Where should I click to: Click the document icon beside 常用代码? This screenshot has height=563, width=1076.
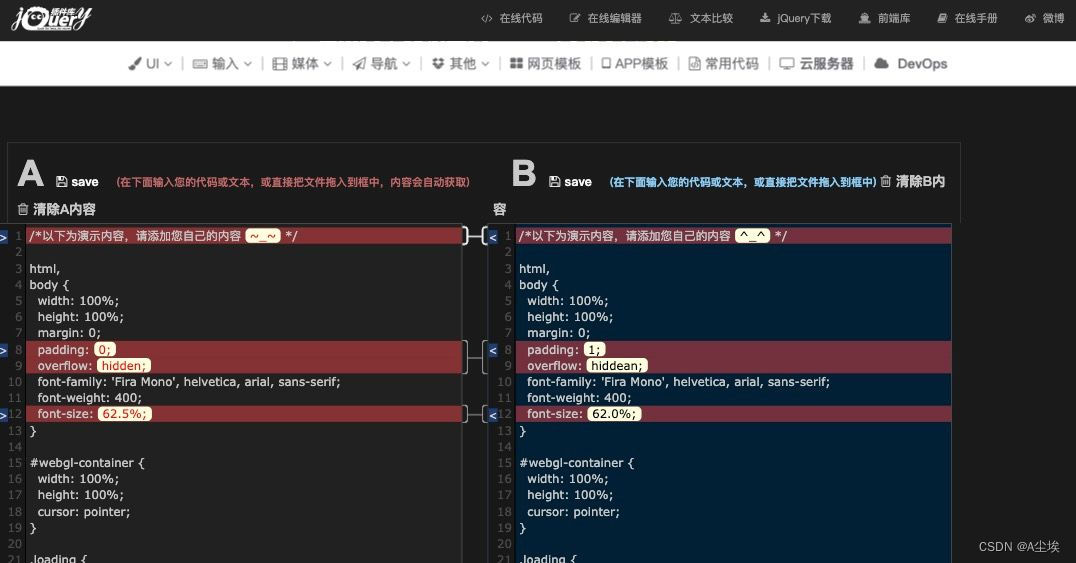click(x=694, y=64)
